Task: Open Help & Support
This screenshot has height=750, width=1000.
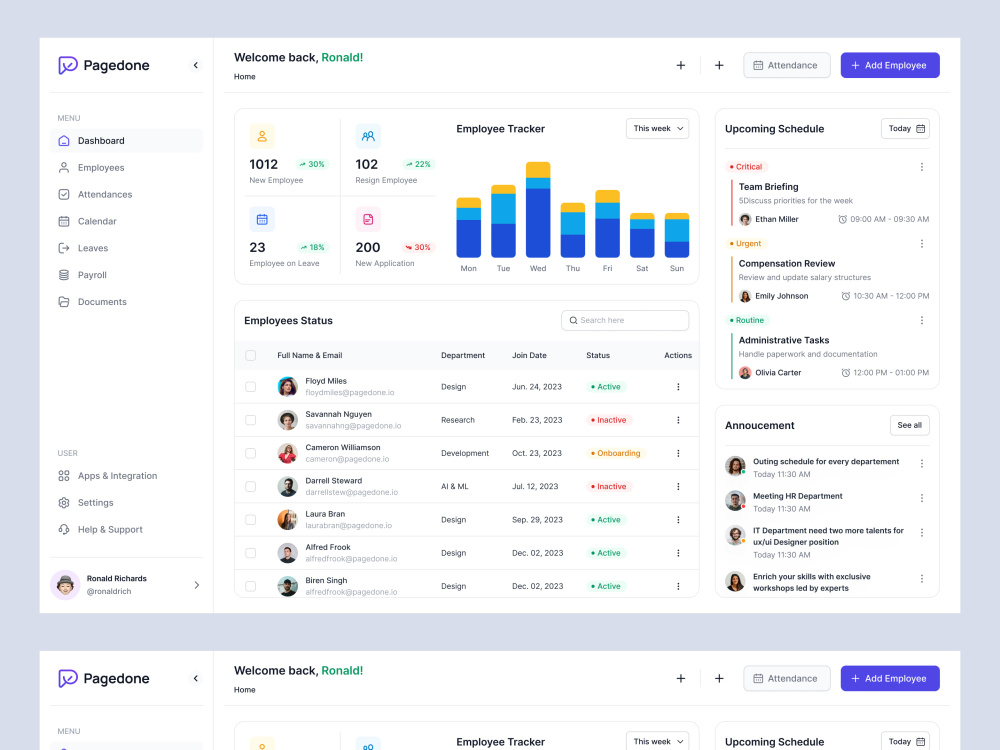Action: point(126,529)
